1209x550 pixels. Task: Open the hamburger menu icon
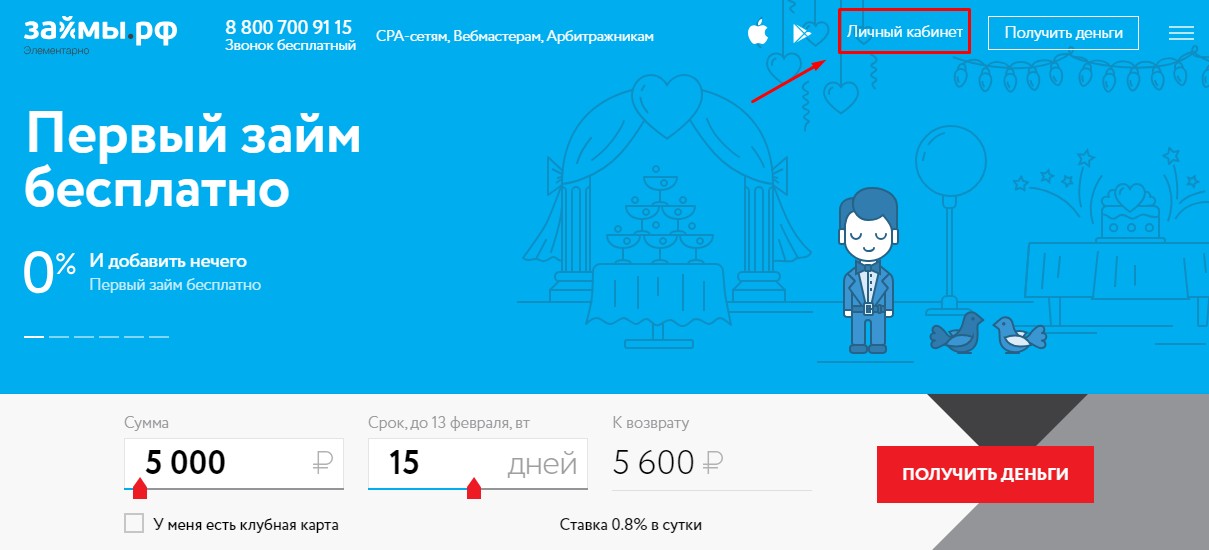pyautogui.click(x=1181, y=33)
